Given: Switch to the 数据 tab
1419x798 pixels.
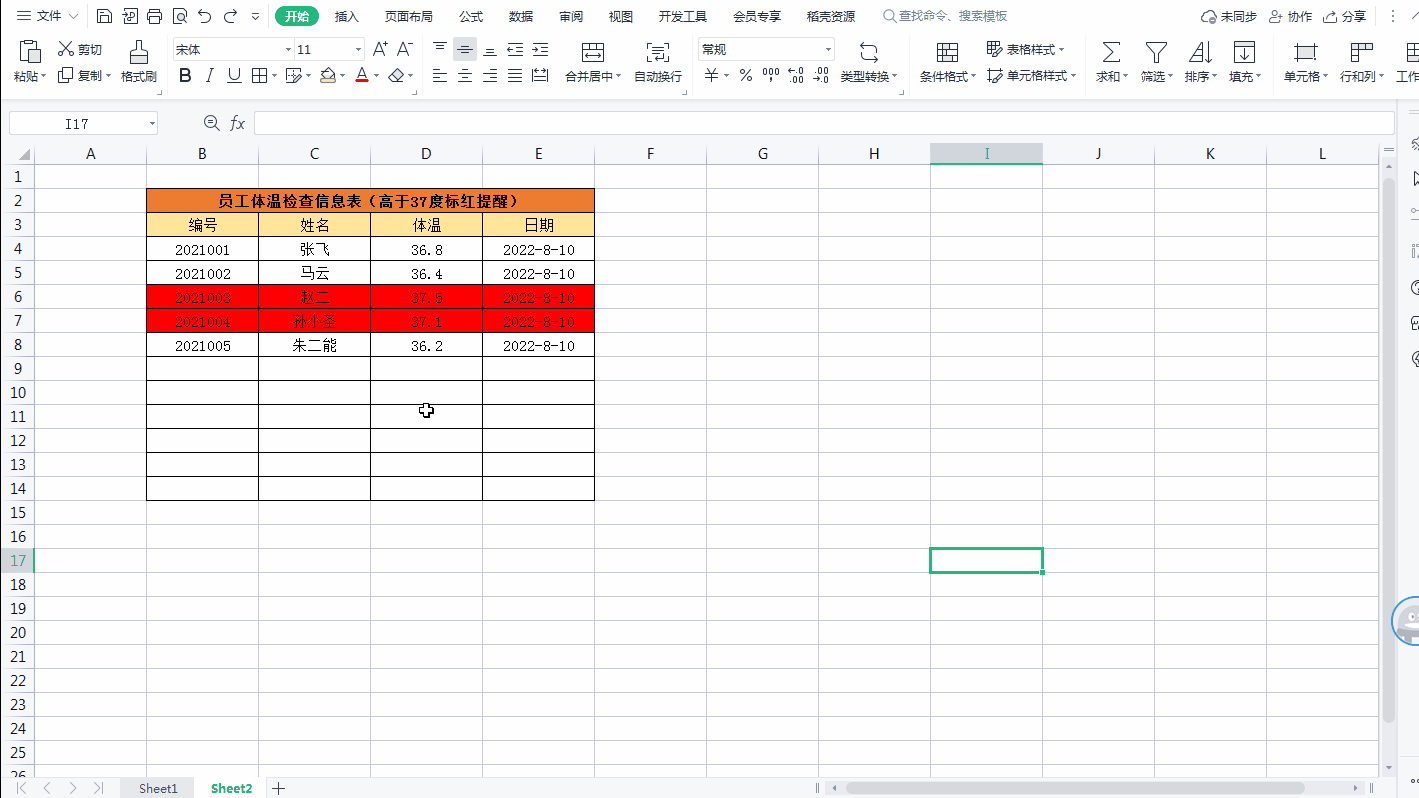Looking at the screenshot, I should 521,16.
